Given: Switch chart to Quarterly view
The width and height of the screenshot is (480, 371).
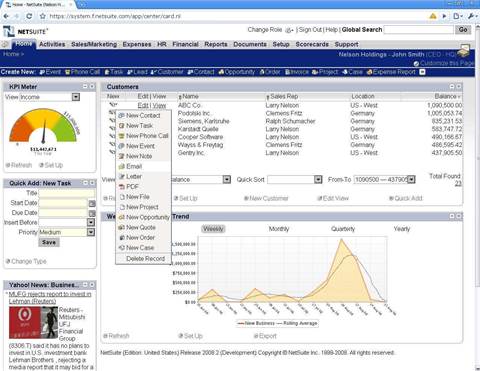Looking at the screenshot, I should (343, 229).
